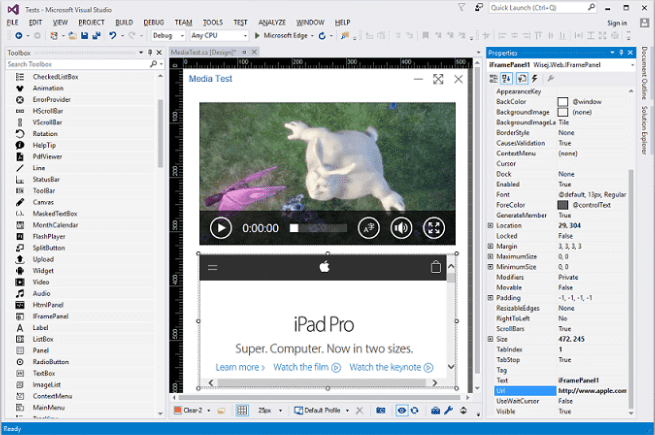Open the DEBUG menu
Viewport: 655px width, 435px height.
(154, 23)
